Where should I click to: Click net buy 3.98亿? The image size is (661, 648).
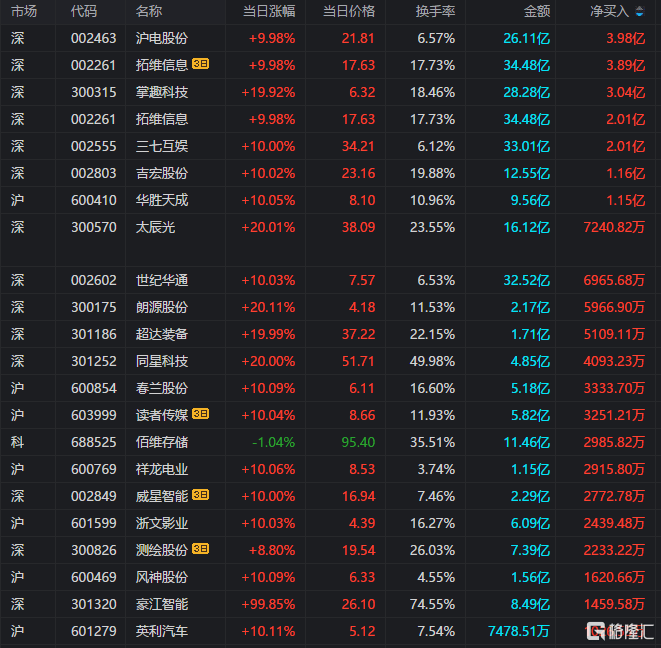(626, 38)
